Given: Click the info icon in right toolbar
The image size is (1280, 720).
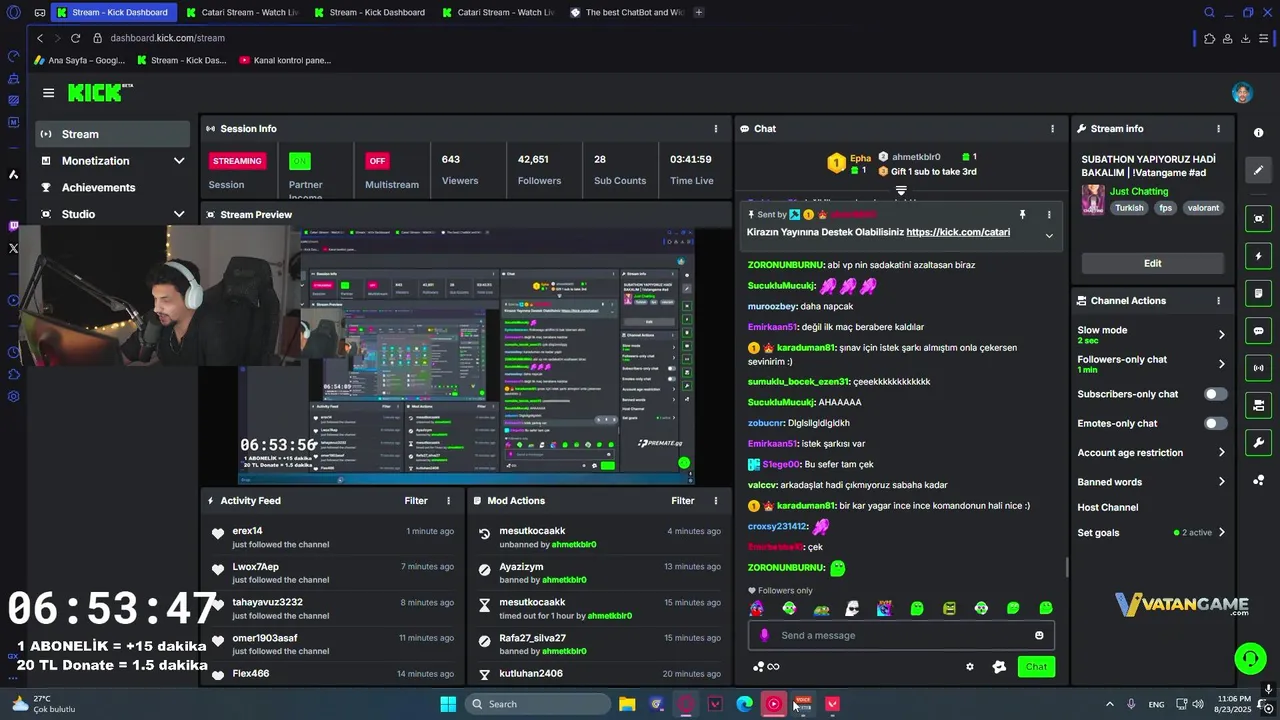Looking at the screenshot, I should pos(1258,133).
